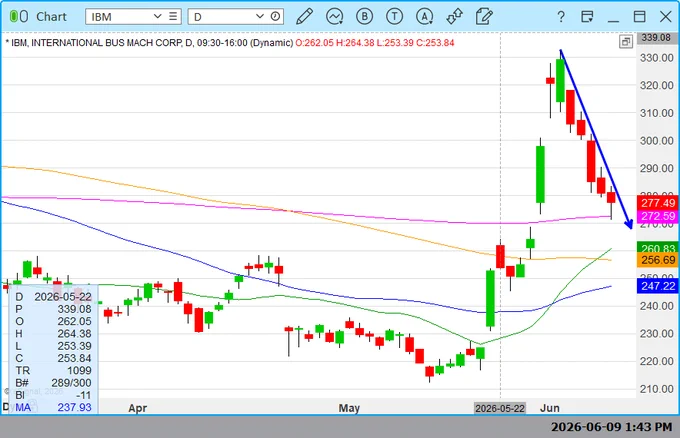
Task: Click the MA 237.93 row in data box
Action: pos(53,407)
